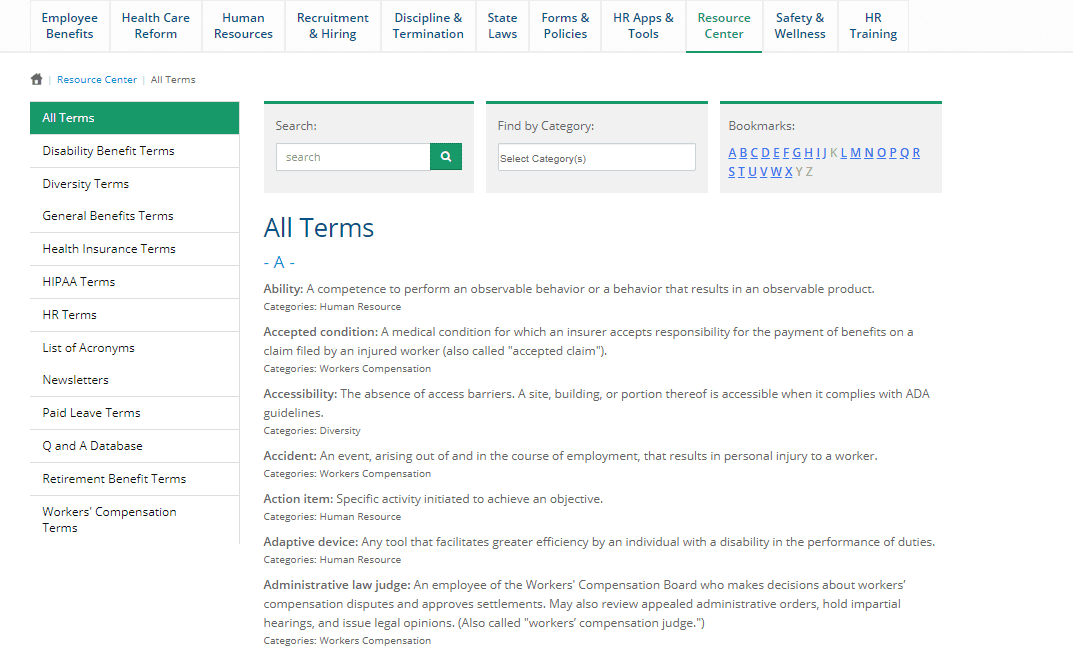1073x656 pixels.
Task: Jump to bookmark letter P
Action: 893,153
